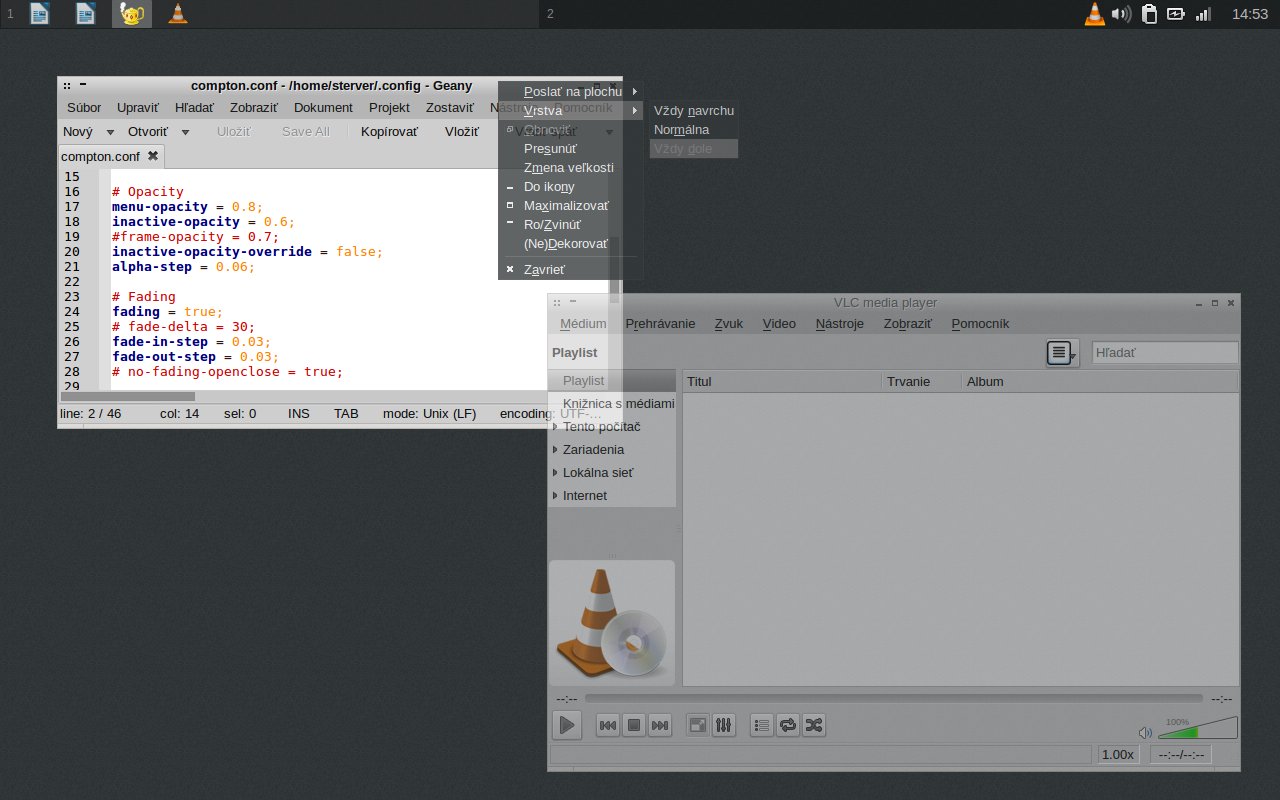Expand the 'Tento počítač' tree item
The image size is (1280, 800).
pos(555,427)
